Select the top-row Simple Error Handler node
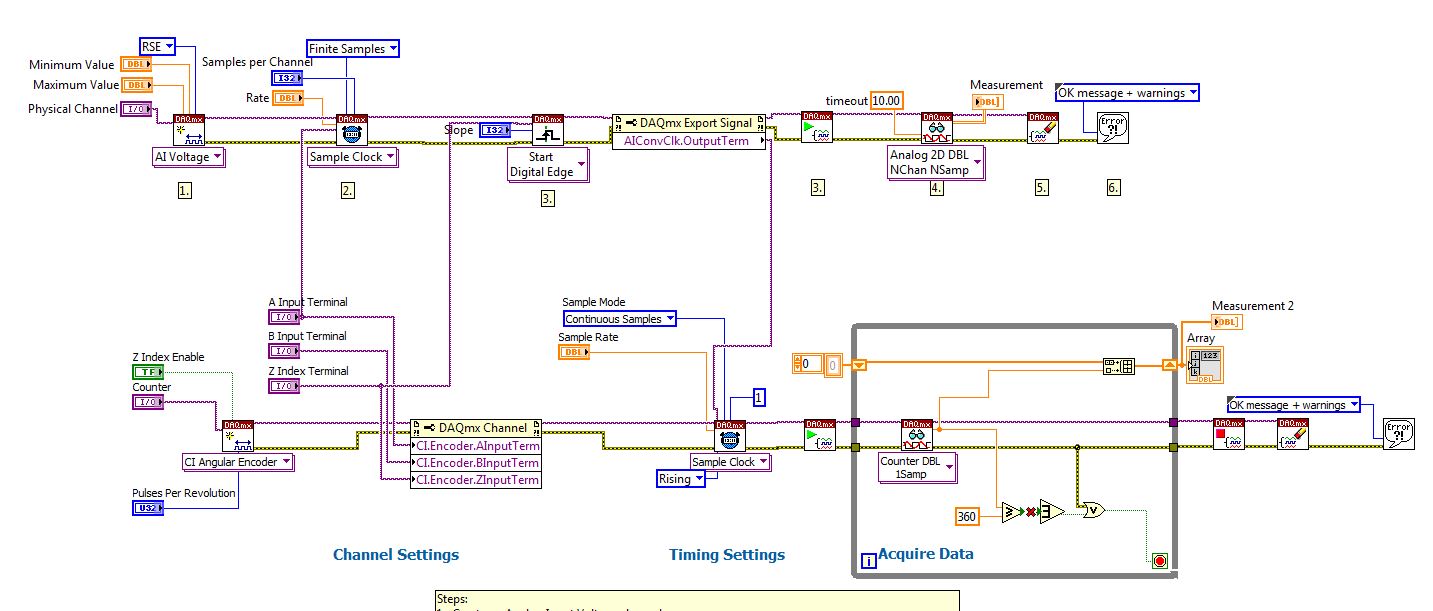The height and width of the screenshot is (611, 1433). [1112, 128]
